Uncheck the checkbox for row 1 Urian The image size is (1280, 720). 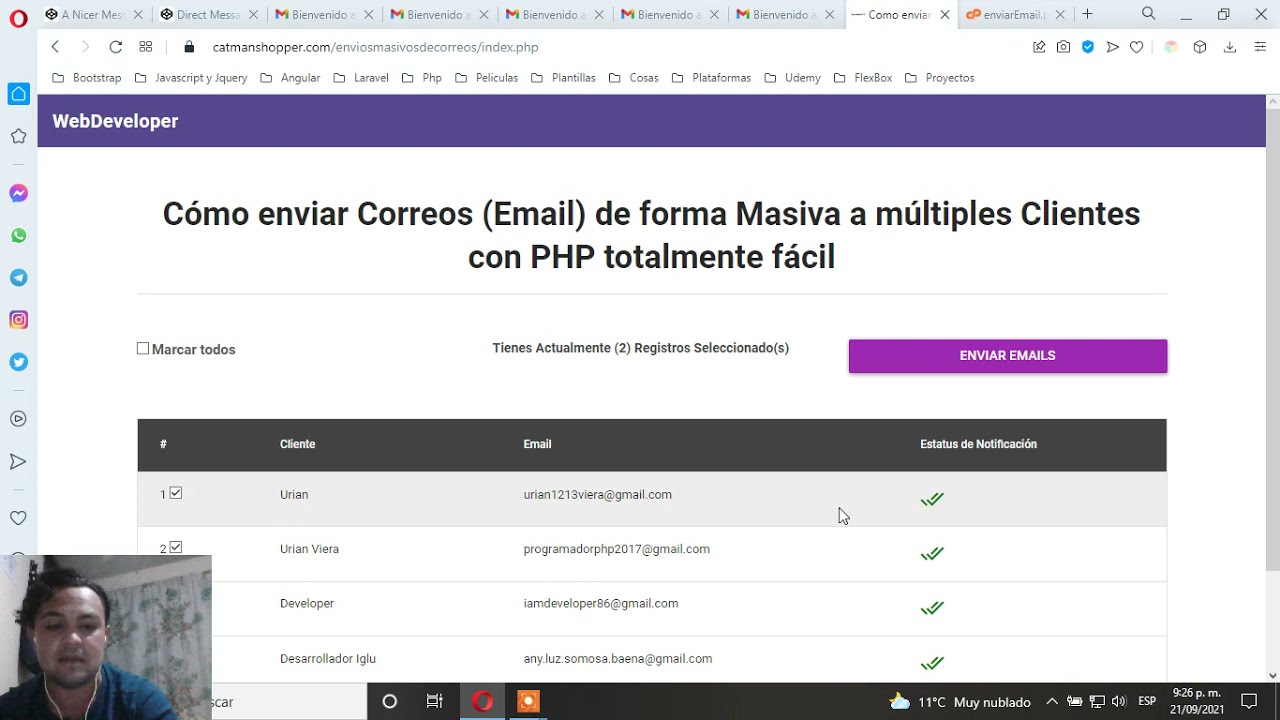(x=176, y=493)
